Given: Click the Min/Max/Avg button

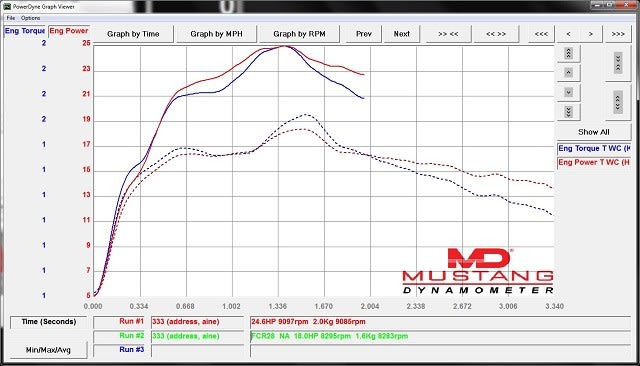Looking at the screenshot, I should (x=48, y=350).
